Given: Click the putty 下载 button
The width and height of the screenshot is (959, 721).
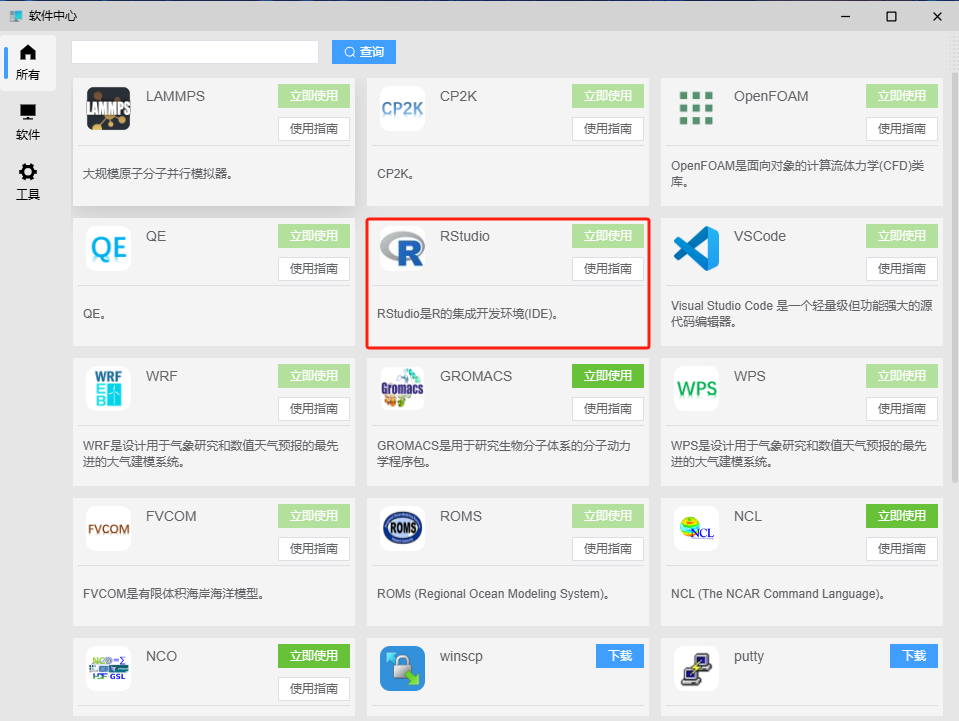Looking at the screenshot, I should (914, 656).
